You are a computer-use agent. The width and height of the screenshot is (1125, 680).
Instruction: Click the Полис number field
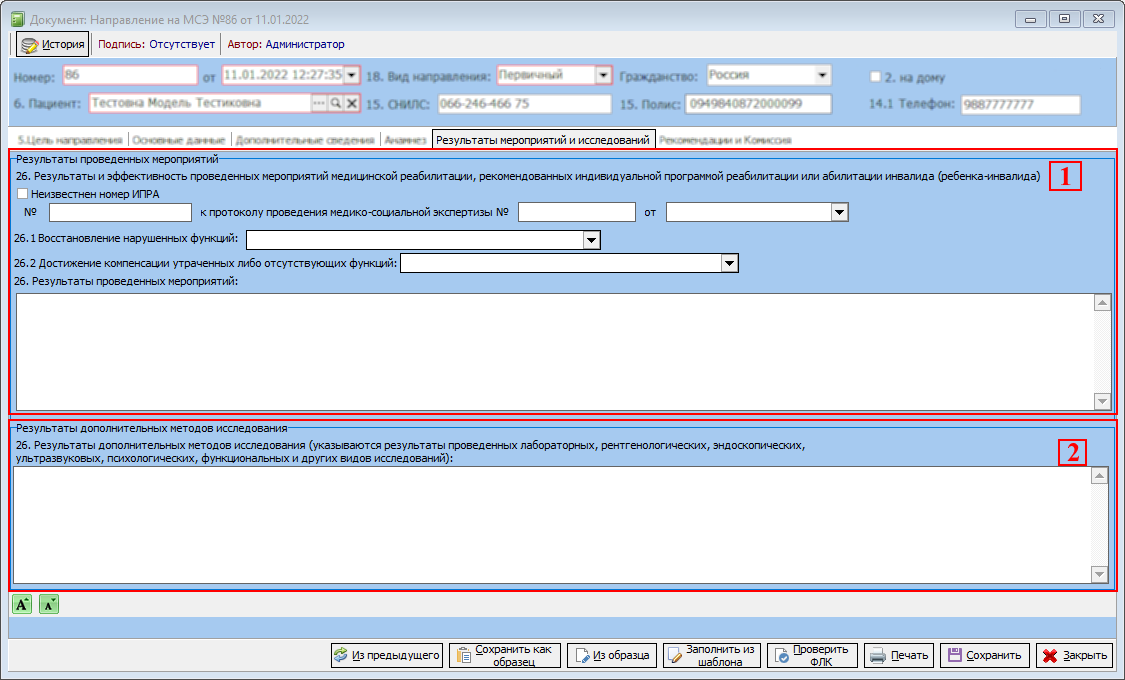[758, 104]
